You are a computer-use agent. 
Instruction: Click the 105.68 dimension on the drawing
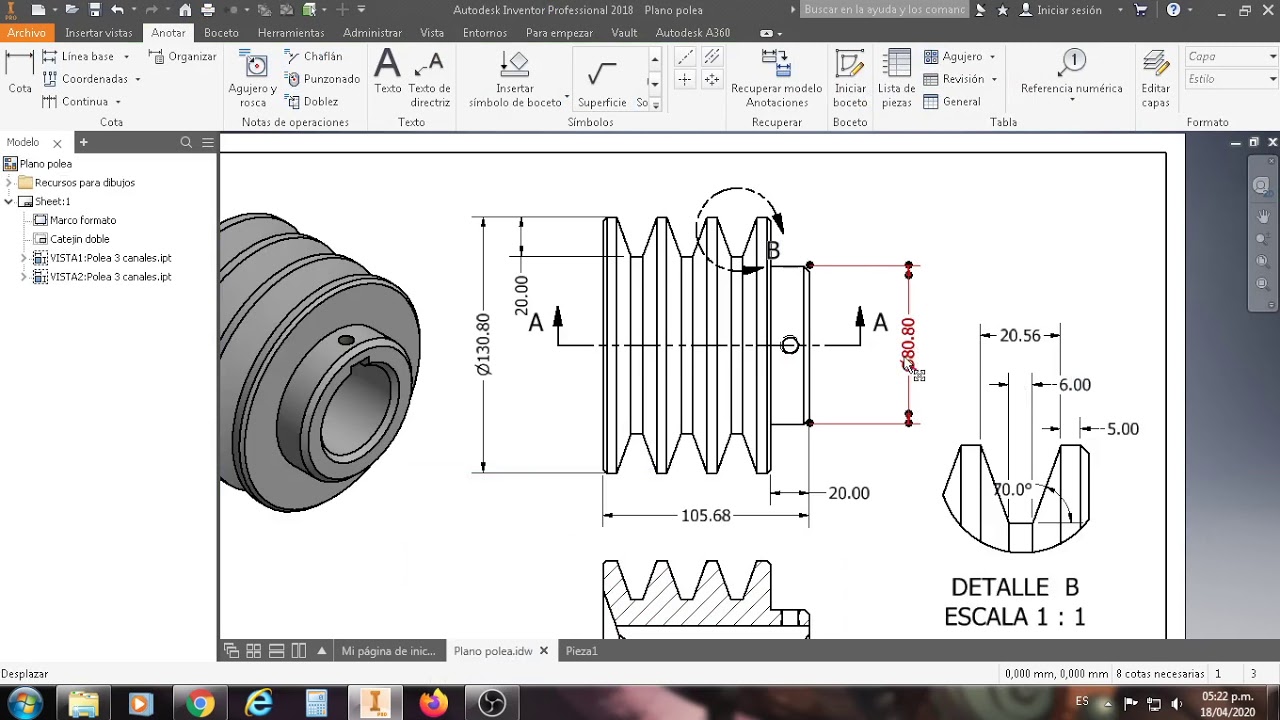[706, 516]
